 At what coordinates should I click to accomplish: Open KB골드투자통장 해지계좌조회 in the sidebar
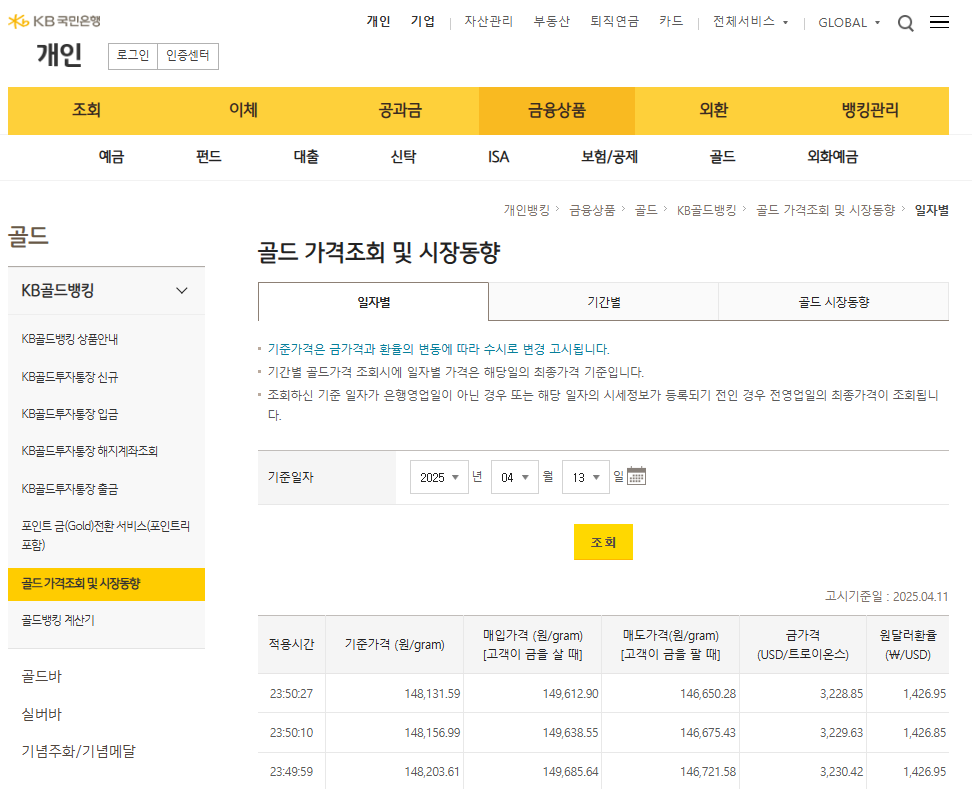[89, 451]
